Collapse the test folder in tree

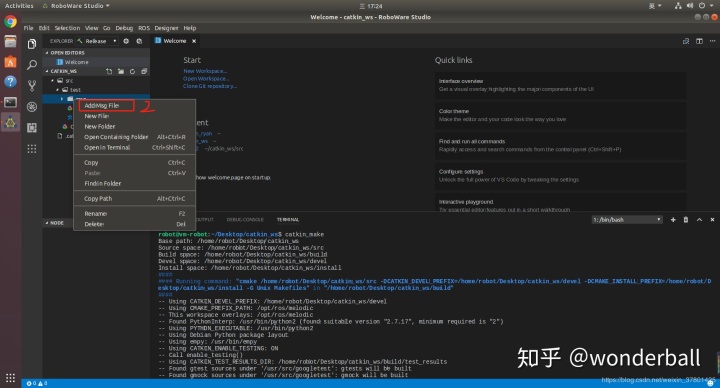click(x=57, y=90)
